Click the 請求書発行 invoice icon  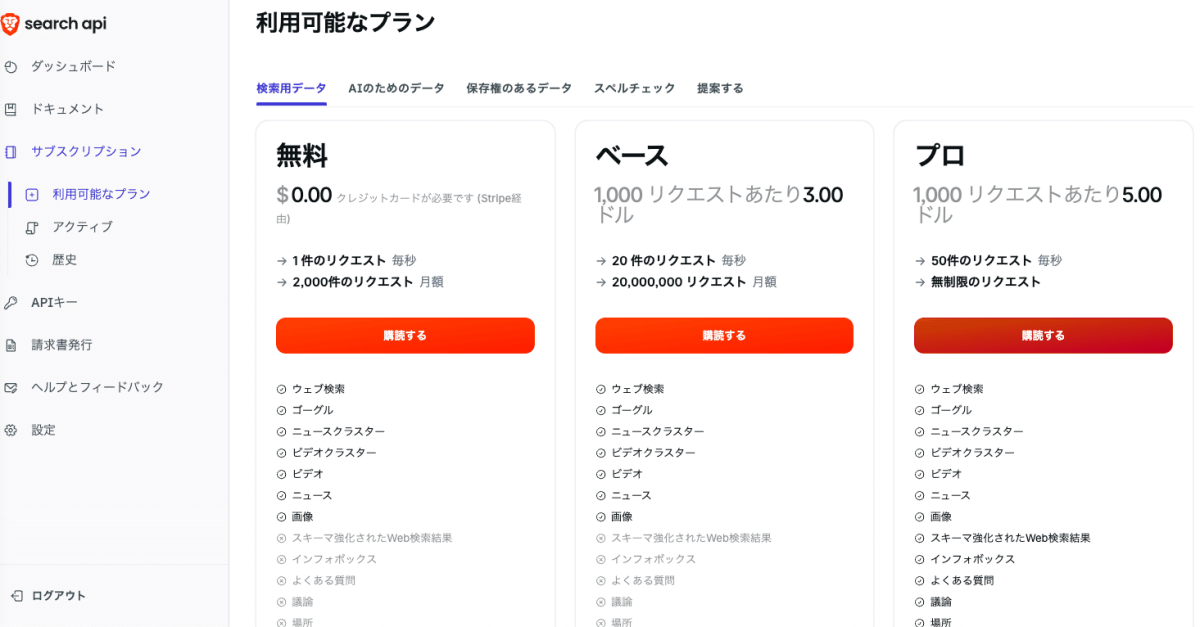click(x=11, y=345)
